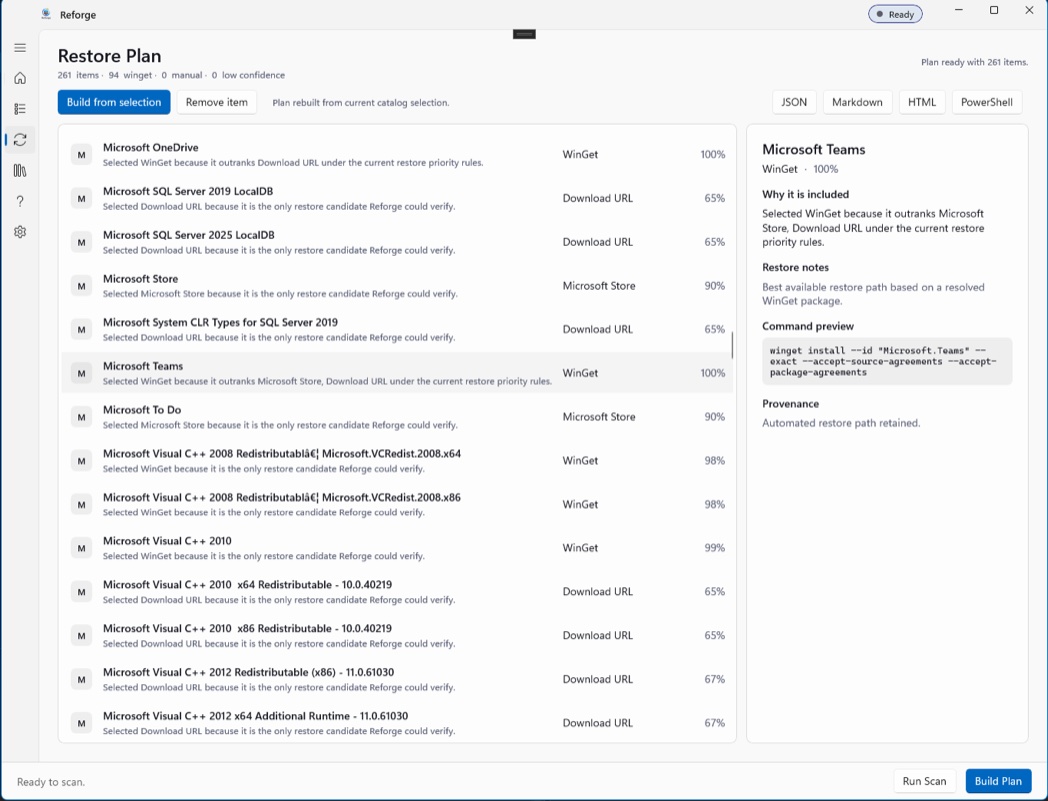Select Microsoft SQL Server 2019 LocalDB row
Screen dimensions: 1048x801
(x=397, y=198)
